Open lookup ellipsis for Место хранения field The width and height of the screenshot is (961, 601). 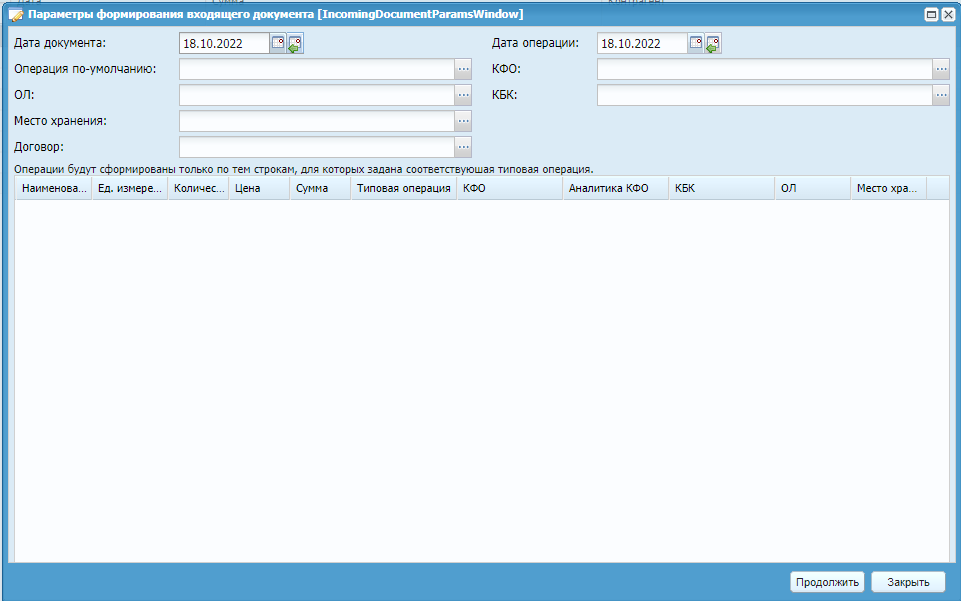click(463, 121)
